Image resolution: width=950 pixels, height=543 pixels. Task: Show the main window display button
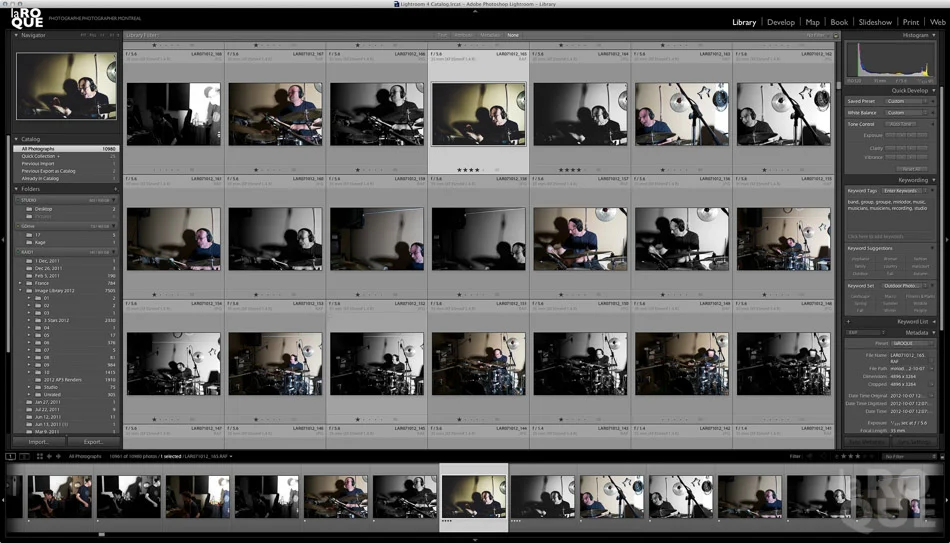[x=11, y=456]
